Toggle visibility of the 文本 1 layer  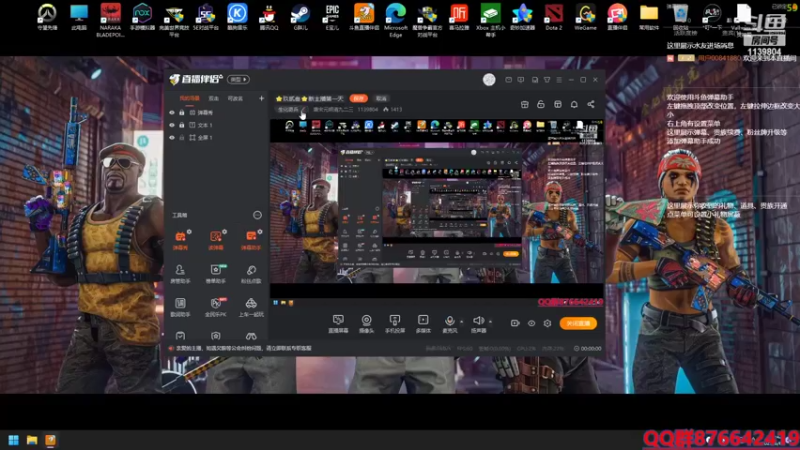(x=172, y=125)
